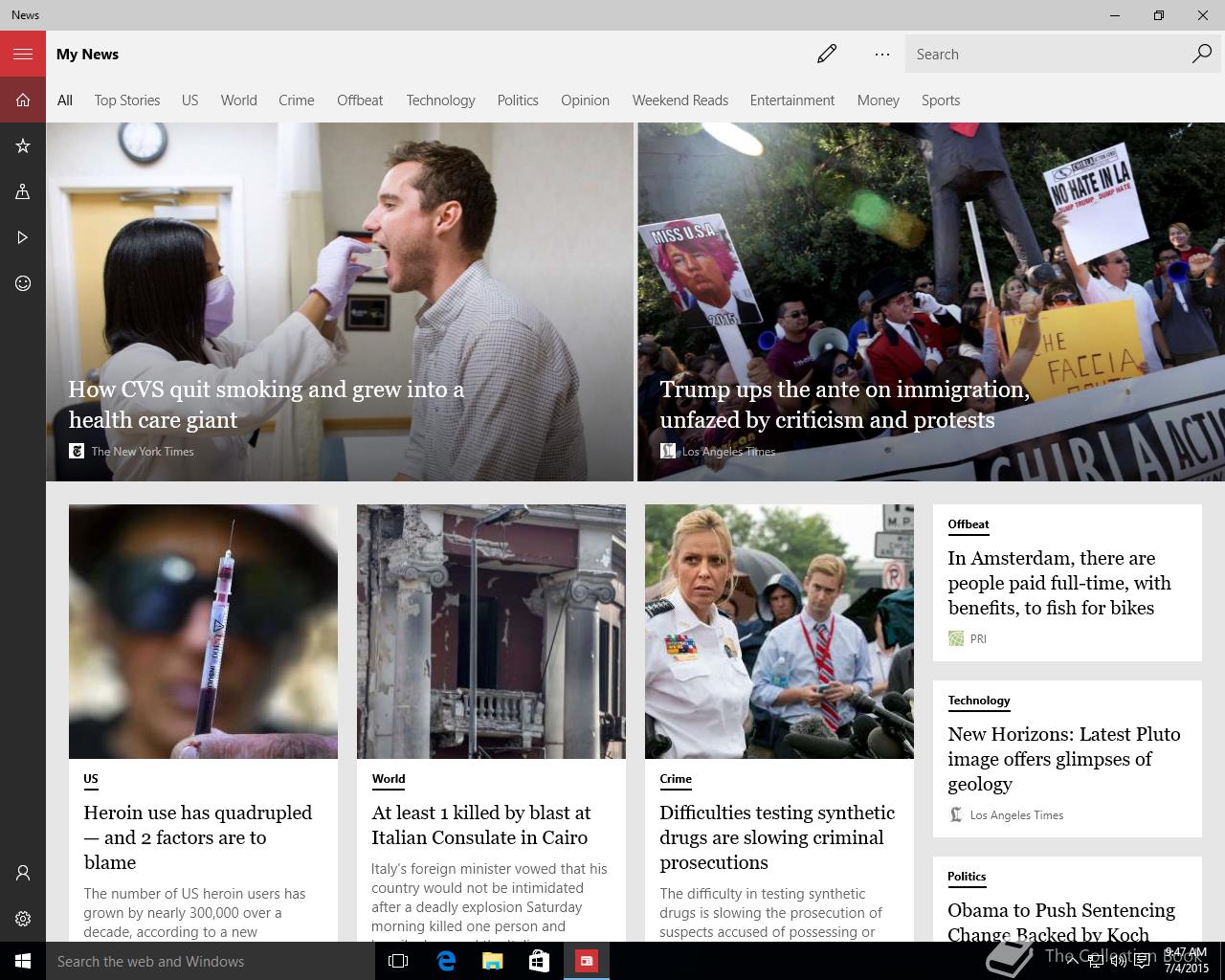Open Obama Sentencing Change article
Image resolution: width=1225 pixels, height=980 pixels.
pyautogui.click(x=1061, y=921)
